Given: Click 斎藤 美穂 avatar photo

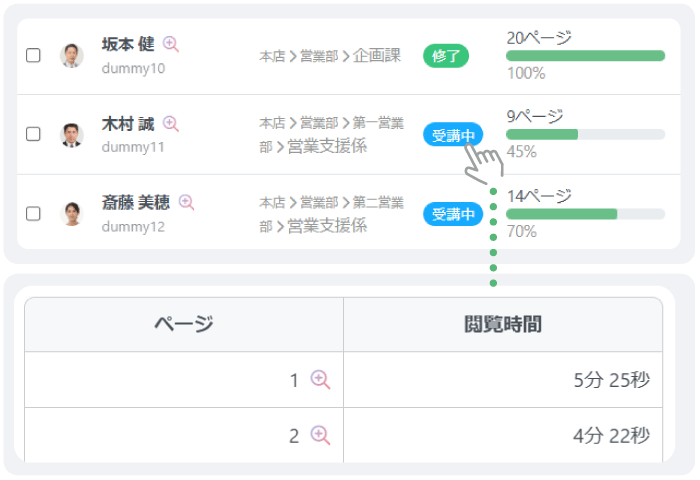Looking at the screenshot, I should coord(72,213).
